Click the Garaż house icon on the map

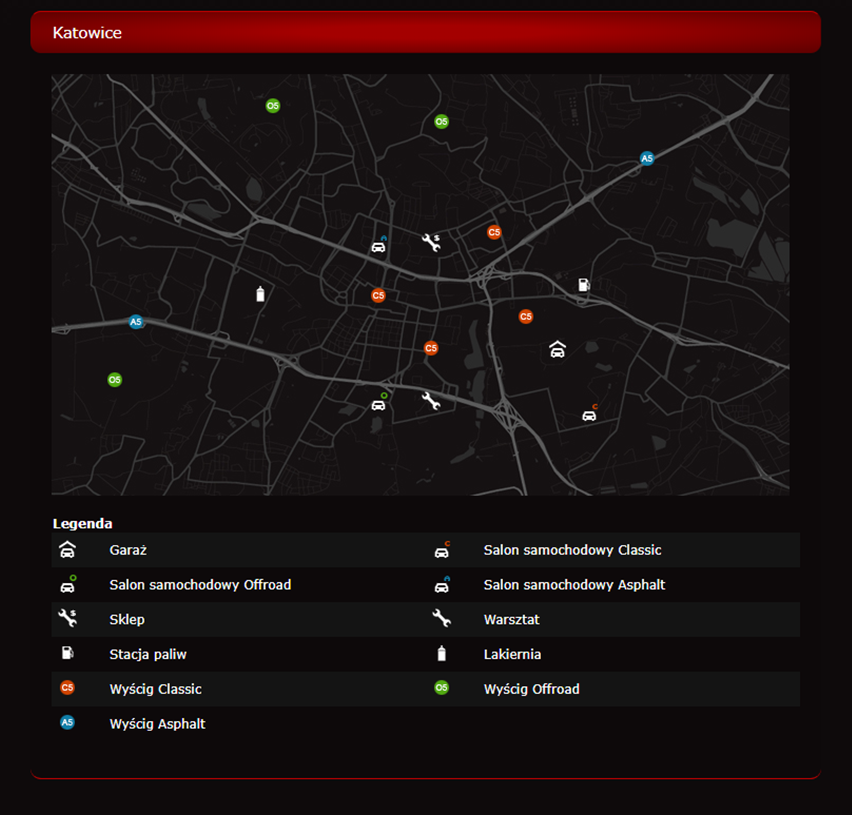558,349
